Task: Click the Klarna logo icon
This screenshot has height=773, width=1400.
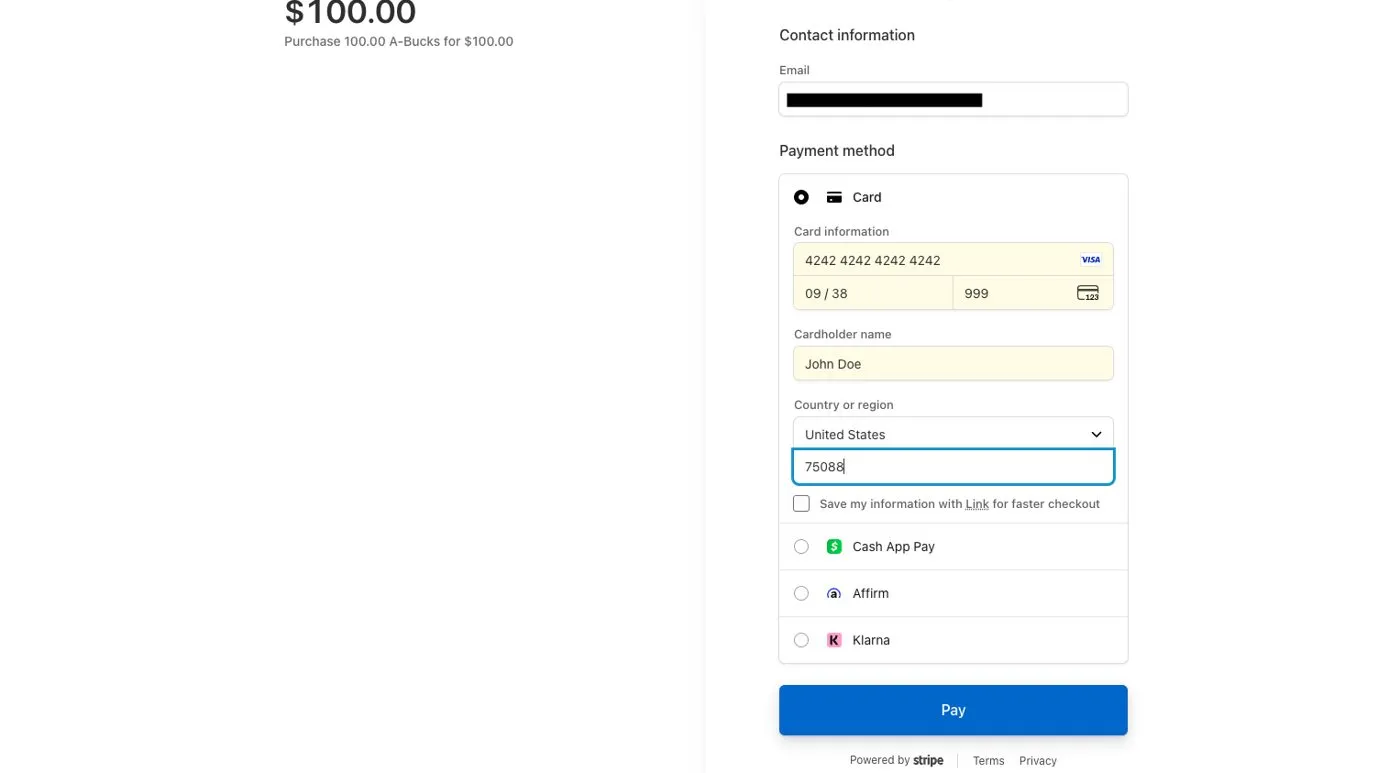Action: [834, 640]
